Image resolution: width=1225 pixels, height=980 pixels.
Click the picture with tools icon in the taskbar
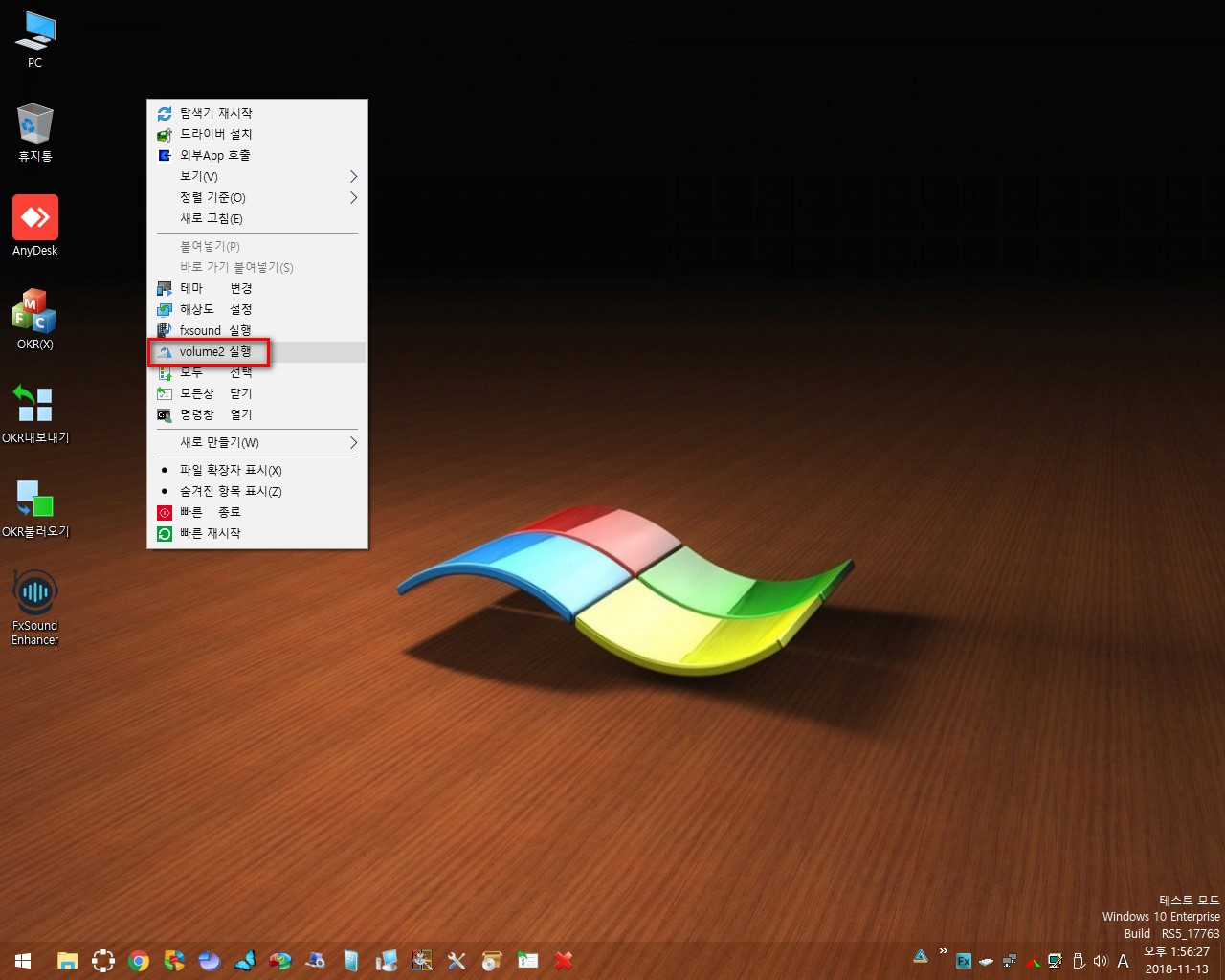tap(422, 961)
